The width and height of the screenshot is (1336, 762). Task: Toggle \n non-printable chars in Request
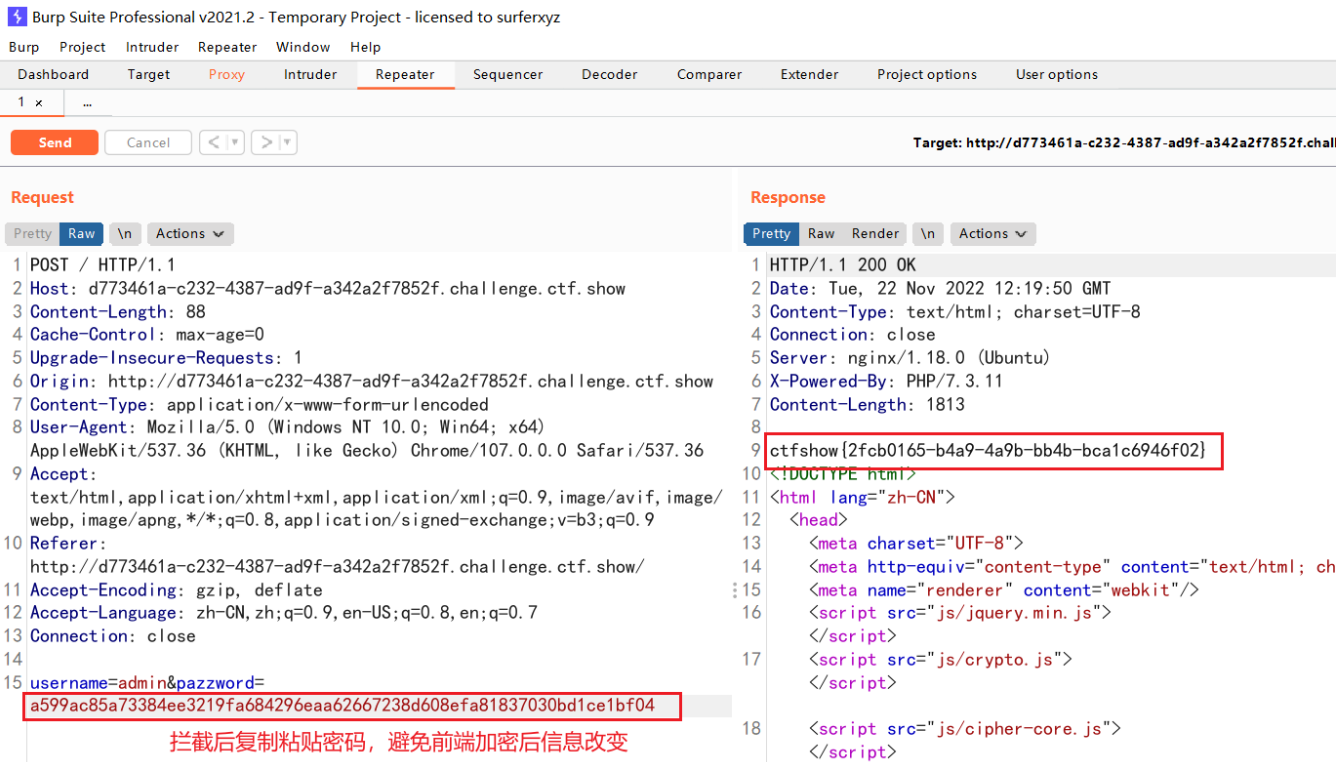point(124,234)
